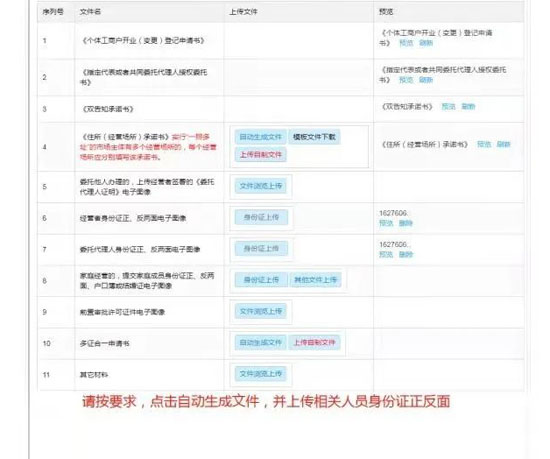Open 预览 link in 经营者身份证 row
550x459 pixels.
tap(386, 223)
